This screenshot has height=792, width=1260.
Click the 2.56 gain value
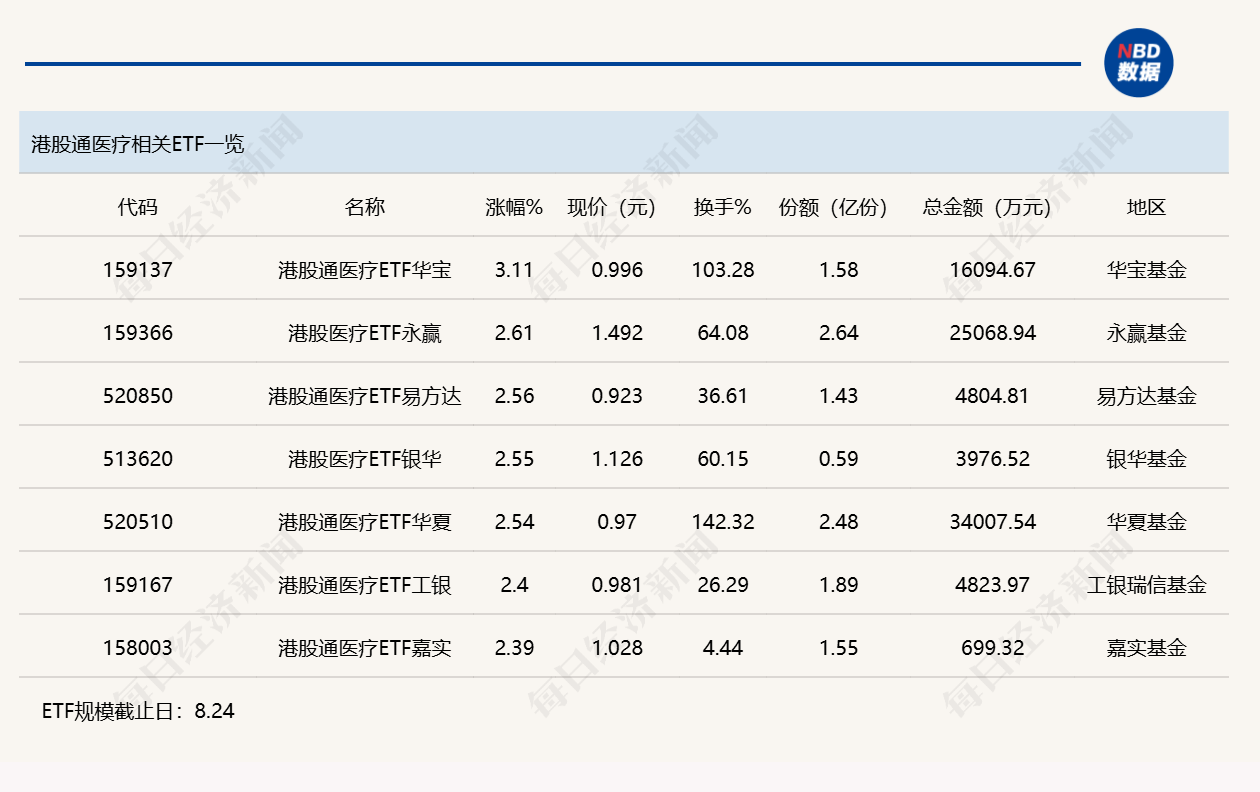514,396
